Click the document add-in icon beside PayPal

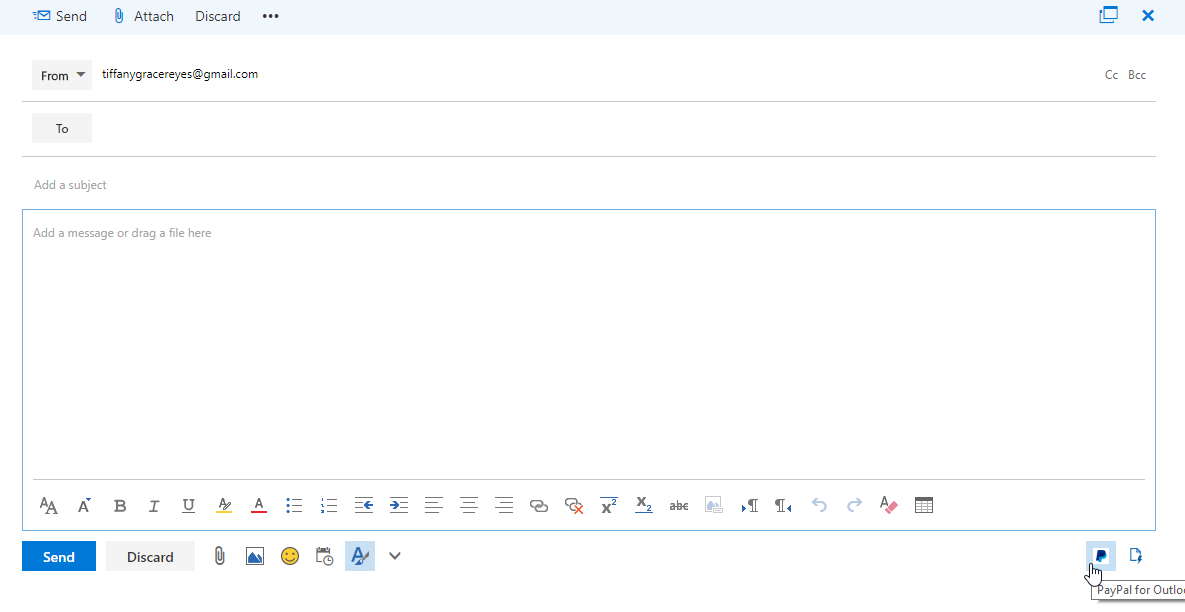(1135, 556)
